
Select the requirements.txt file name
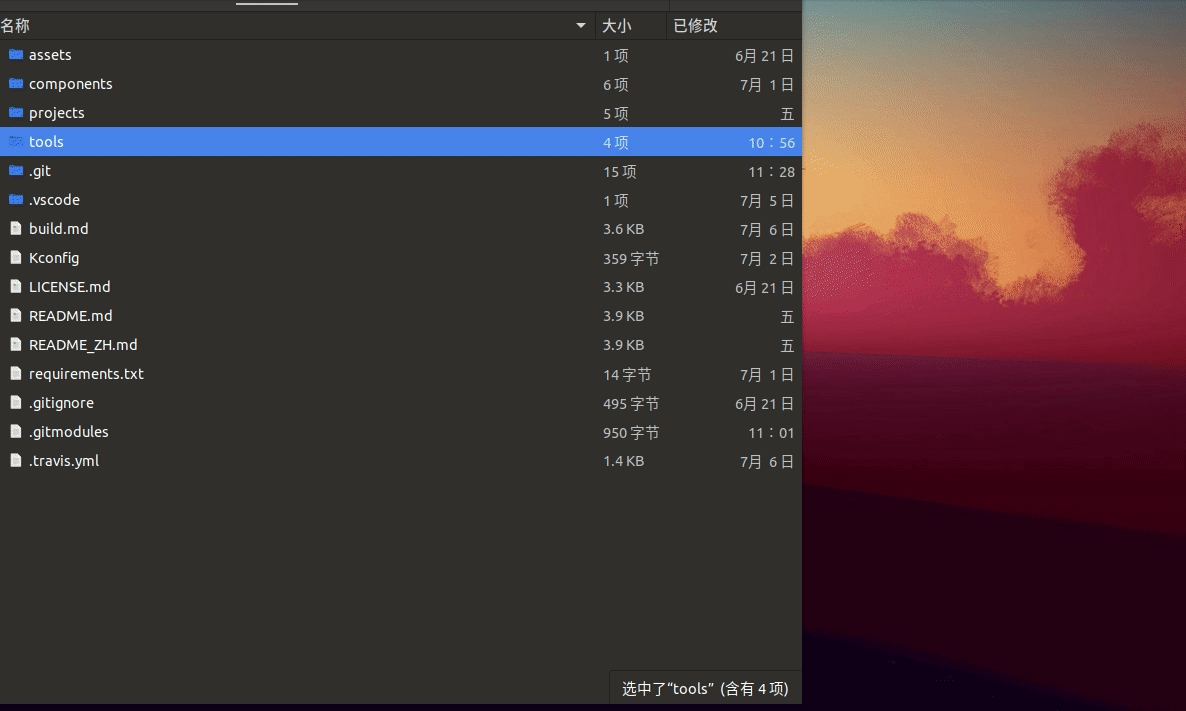(x=86, y=374)
